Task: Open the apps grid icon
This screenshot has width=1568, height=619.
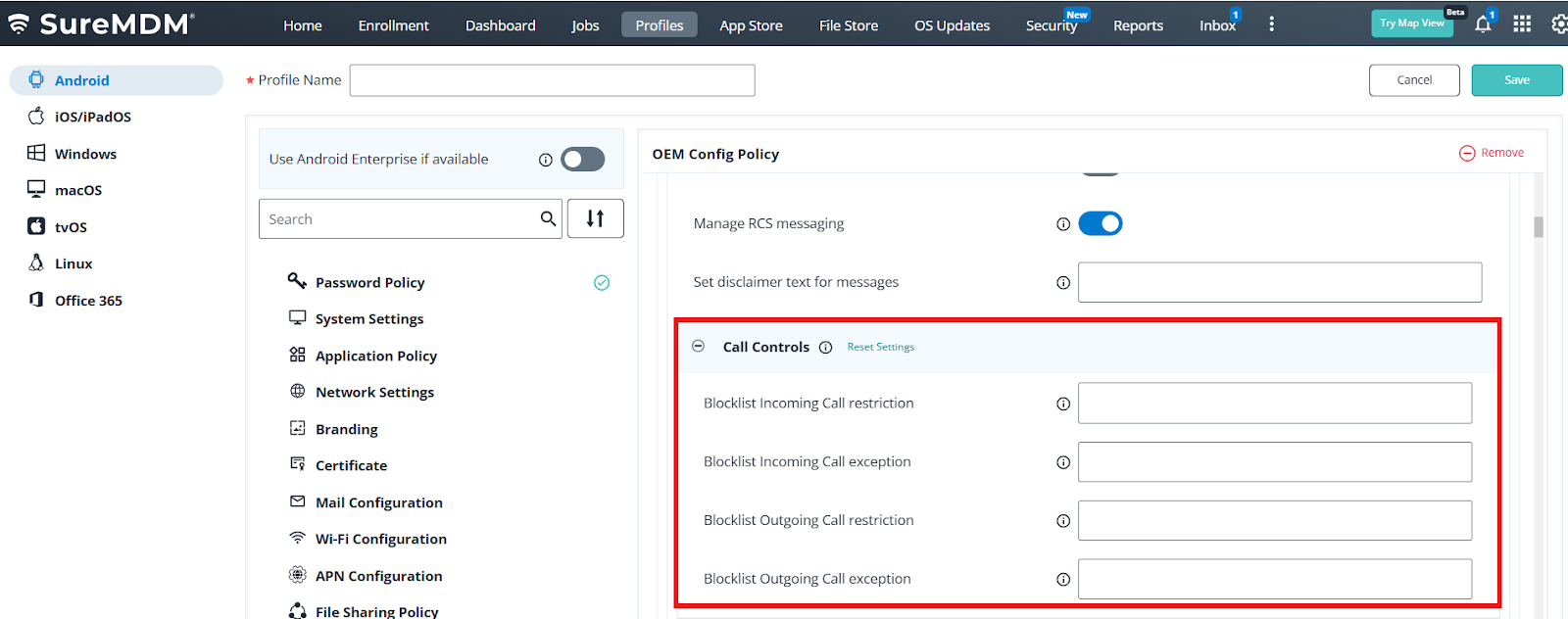Action: click(1522, 24)
